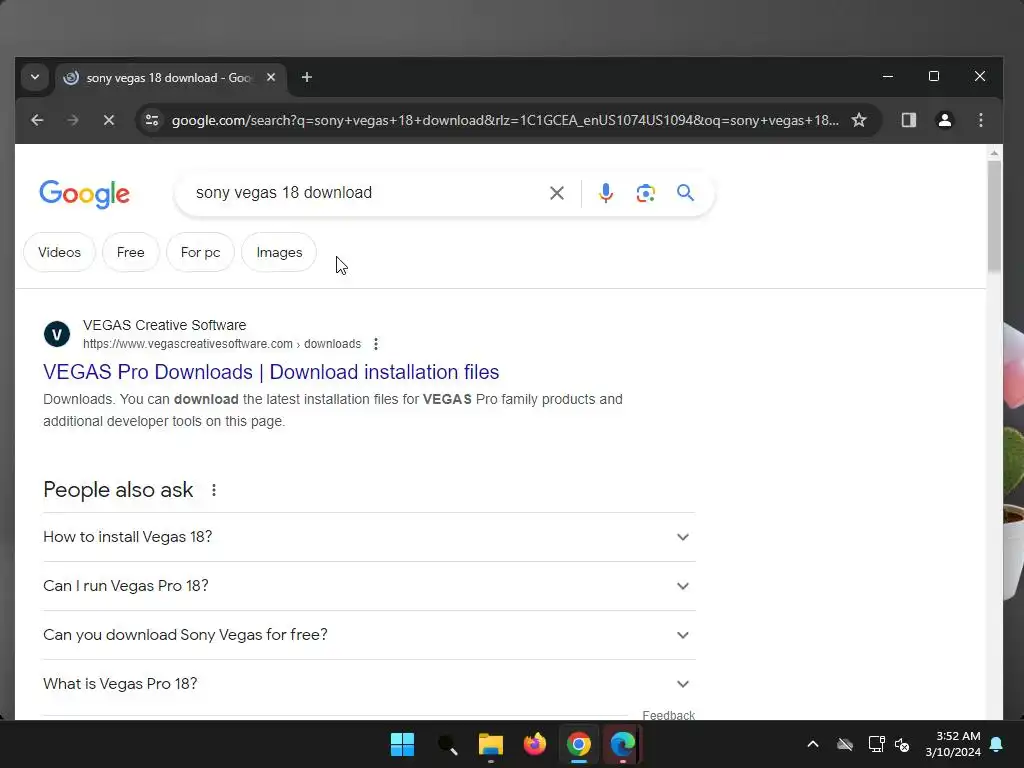1024x768 pixels.
Task: Open Chrome side panel
Action: point(908,120)
